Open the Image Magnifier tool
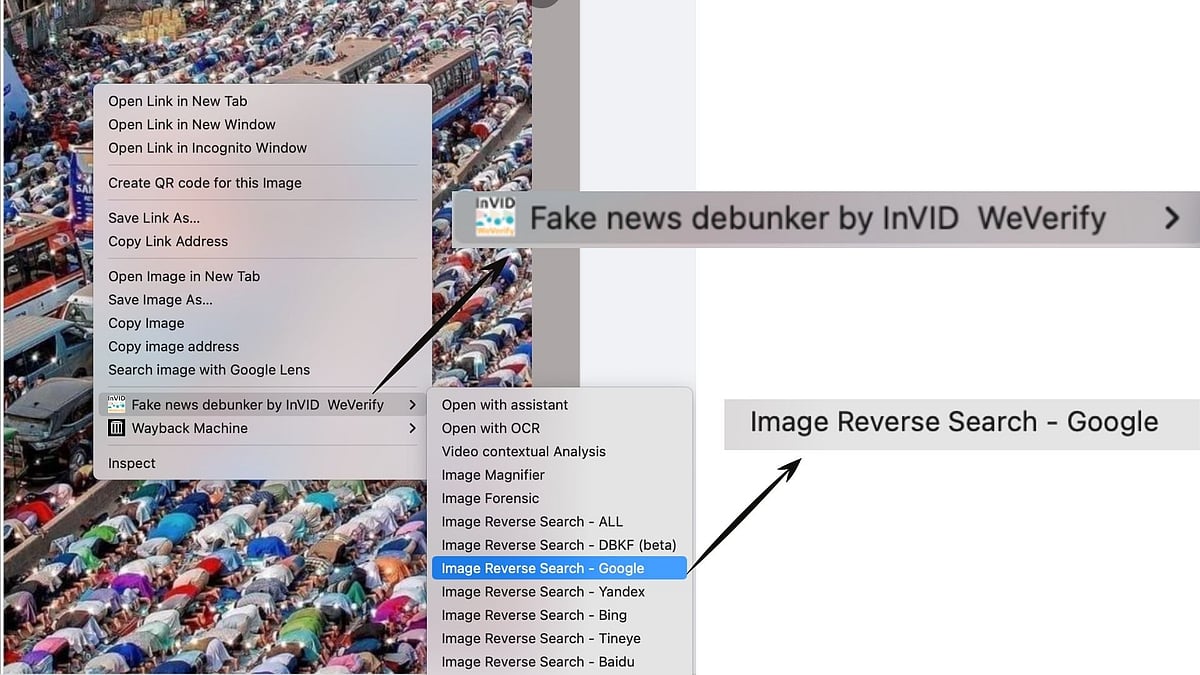The width and height of the screenshot is (1200, 675). [491, 475]
